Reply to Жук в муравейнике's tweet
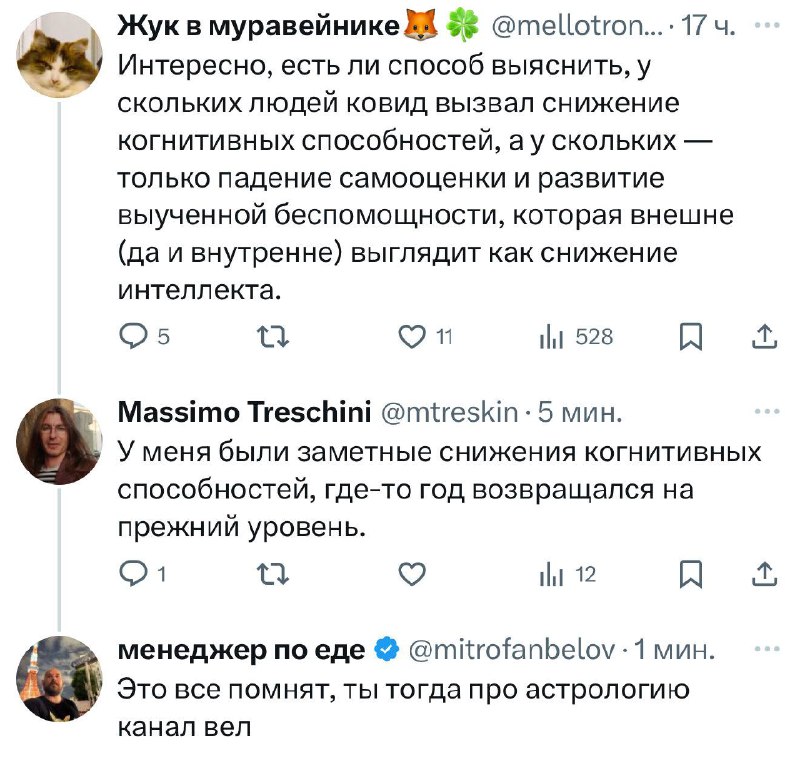The width and height of the screenshot is (800, 761). tap(132, 338)
